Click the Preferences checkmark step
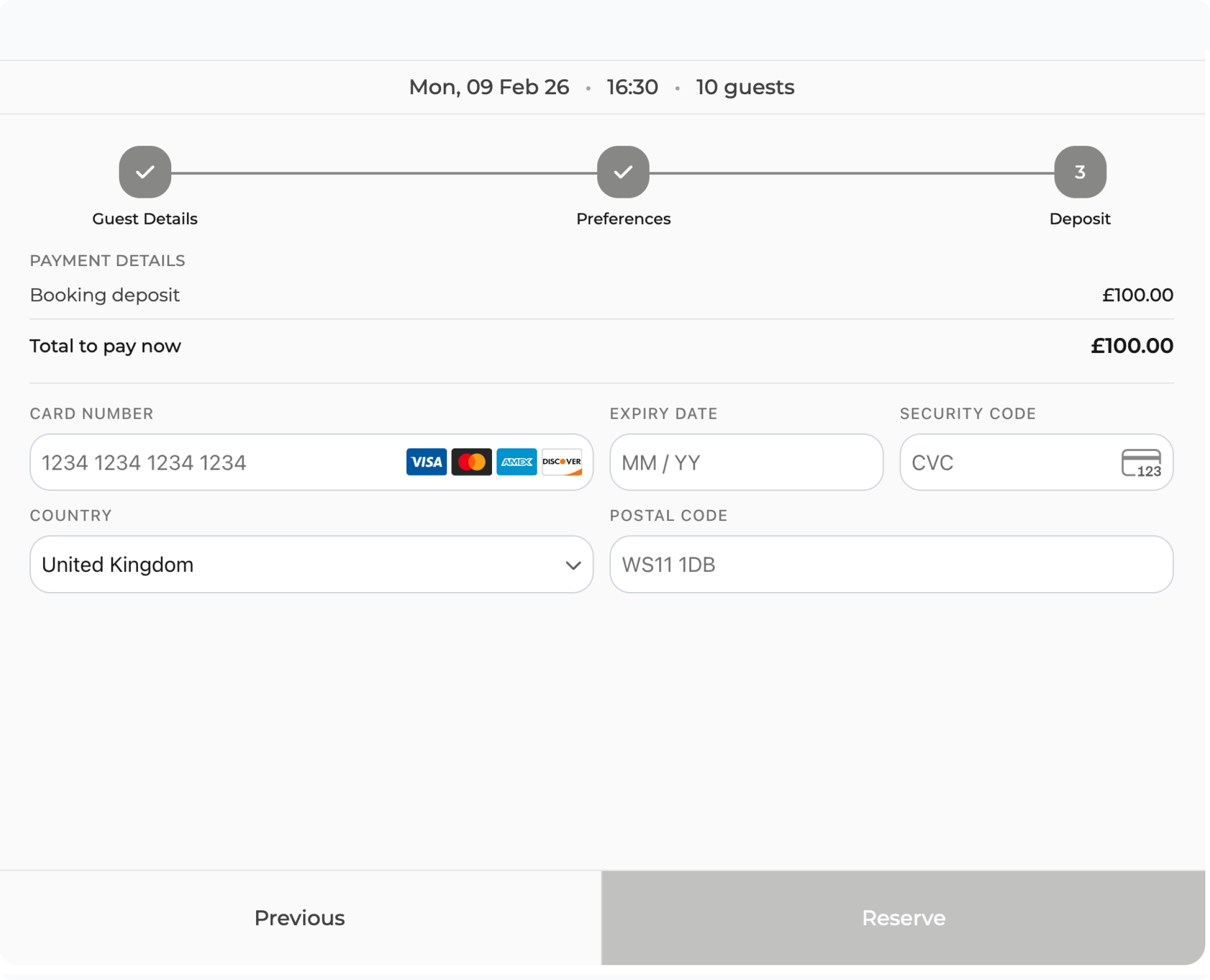Viewport: 1210px width, 980px height. (x=623, y=172)
